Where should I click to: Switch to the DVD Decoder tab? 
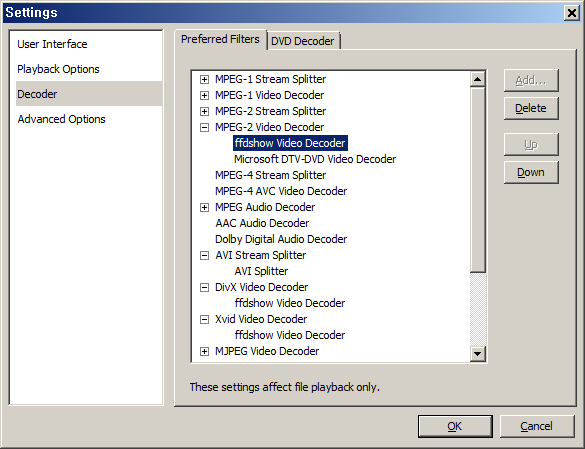point(303,41)
